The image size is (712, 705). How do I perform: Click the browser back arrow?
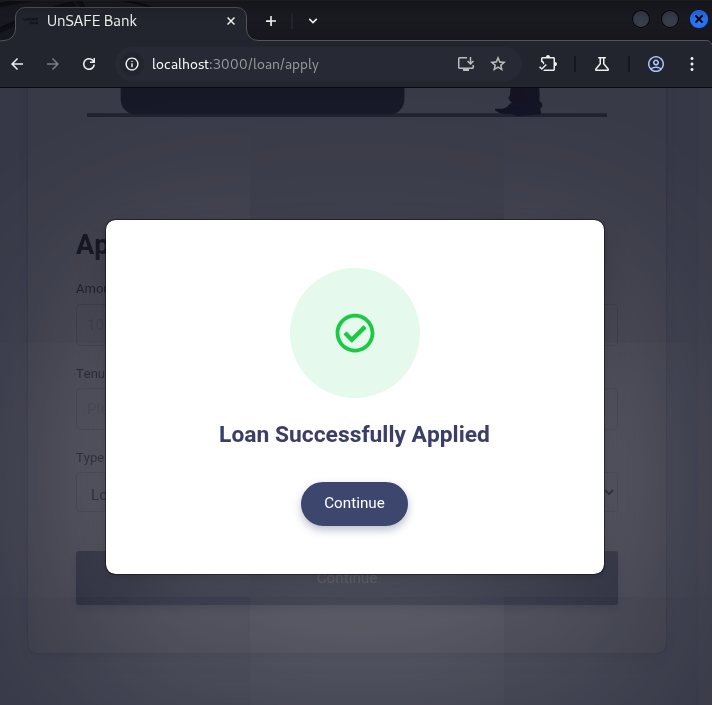[x=17, y=64]
